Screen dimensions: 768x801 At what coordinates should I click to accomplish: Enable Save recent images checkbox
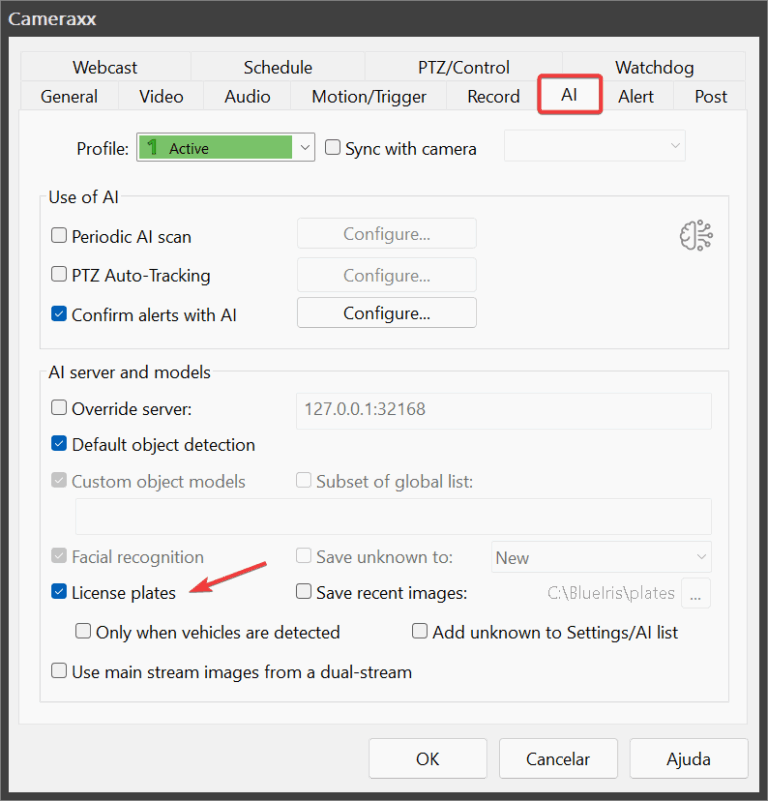pyautogui.click(x=305, y=593)
